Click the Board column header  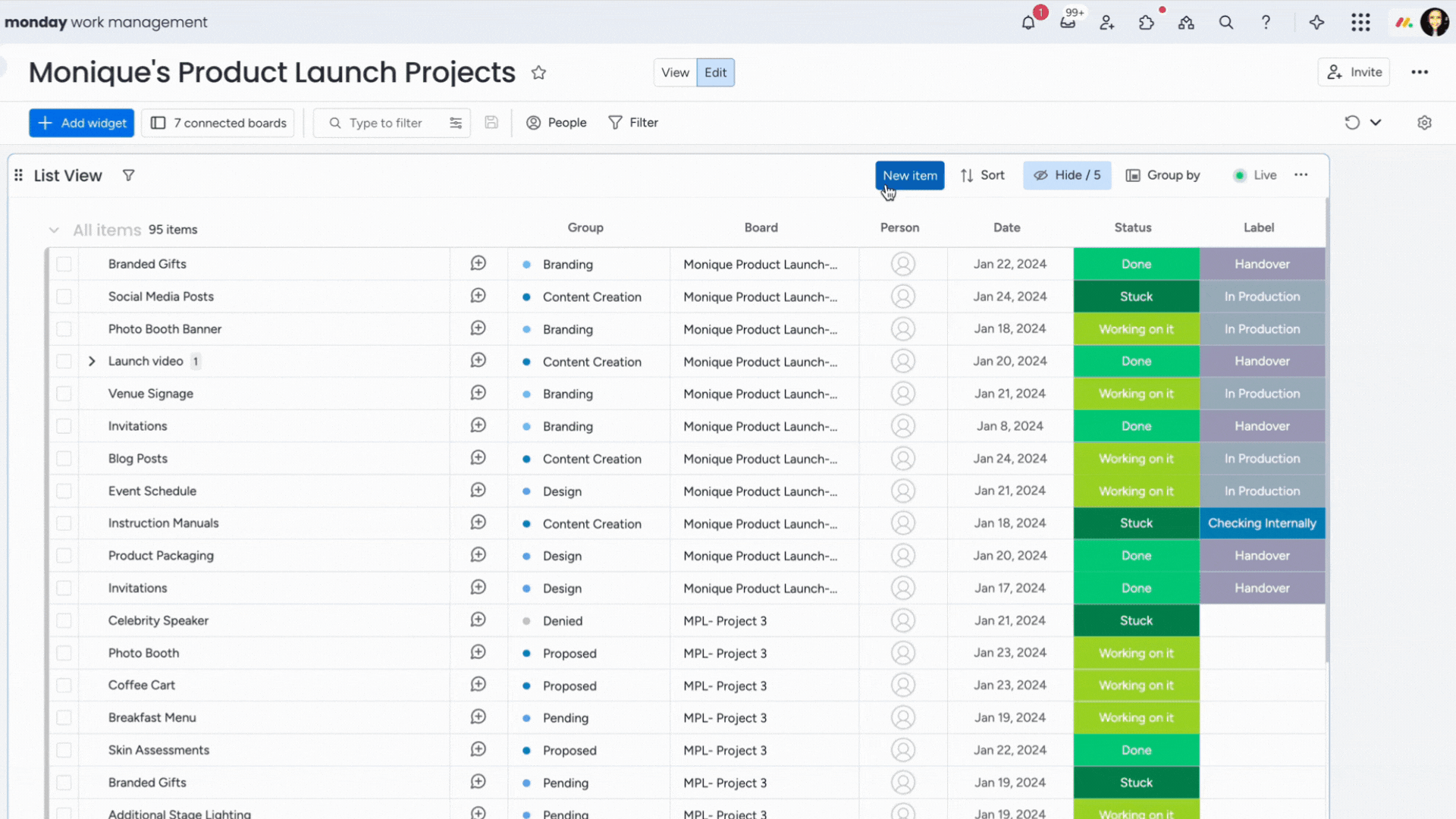pos(761,227)
